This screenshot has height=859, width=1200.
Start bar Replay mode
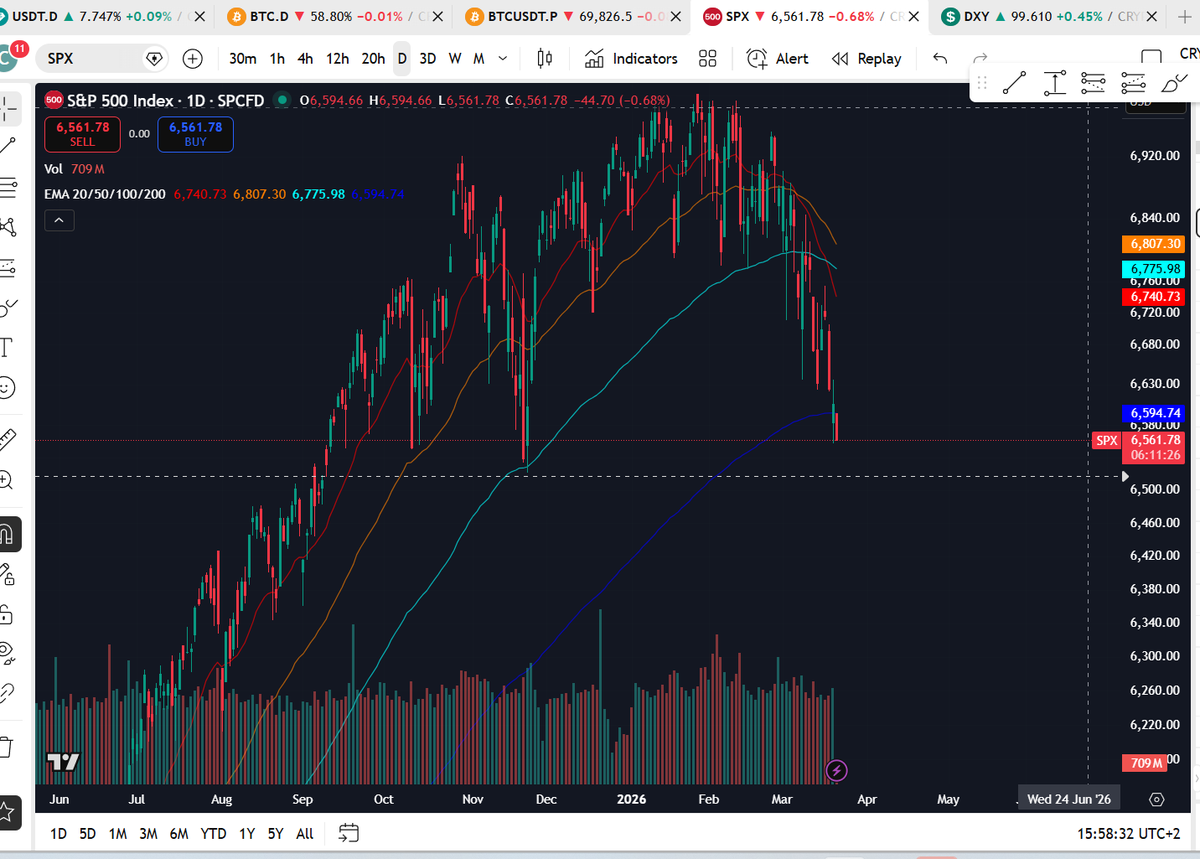pos(866,59)
